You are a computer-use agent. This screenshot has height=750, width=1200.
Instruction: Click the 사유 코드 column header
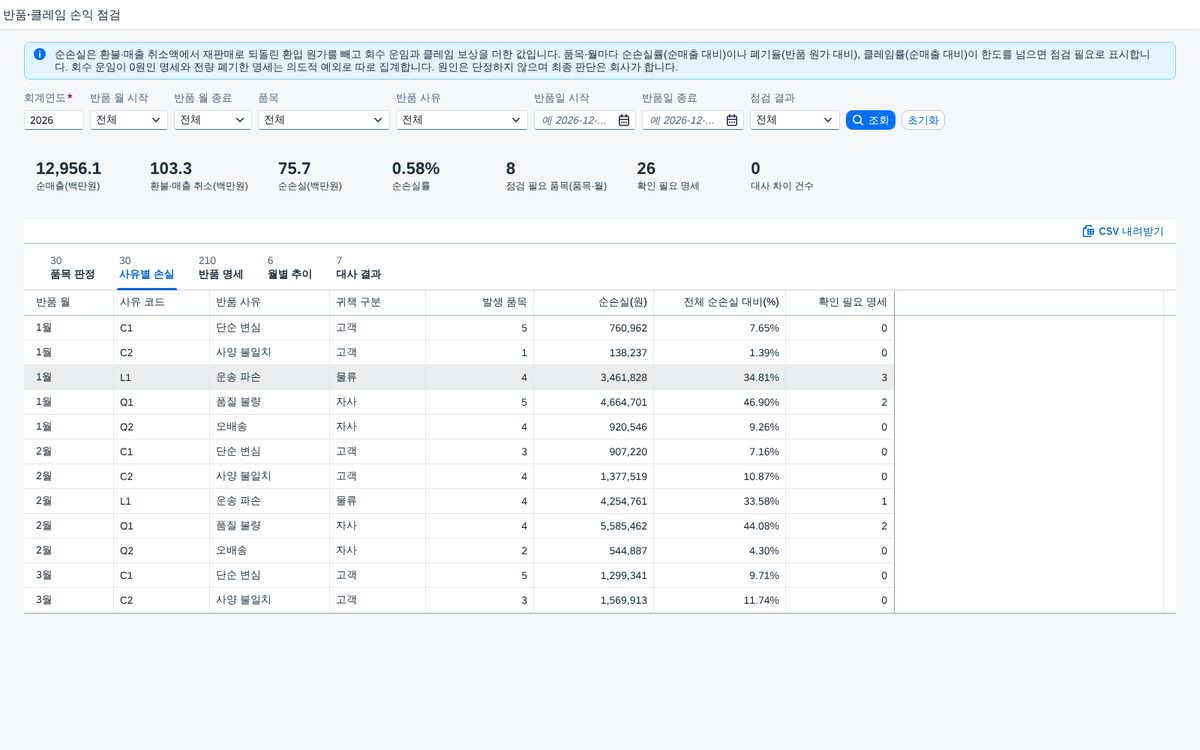pos(161,302)
